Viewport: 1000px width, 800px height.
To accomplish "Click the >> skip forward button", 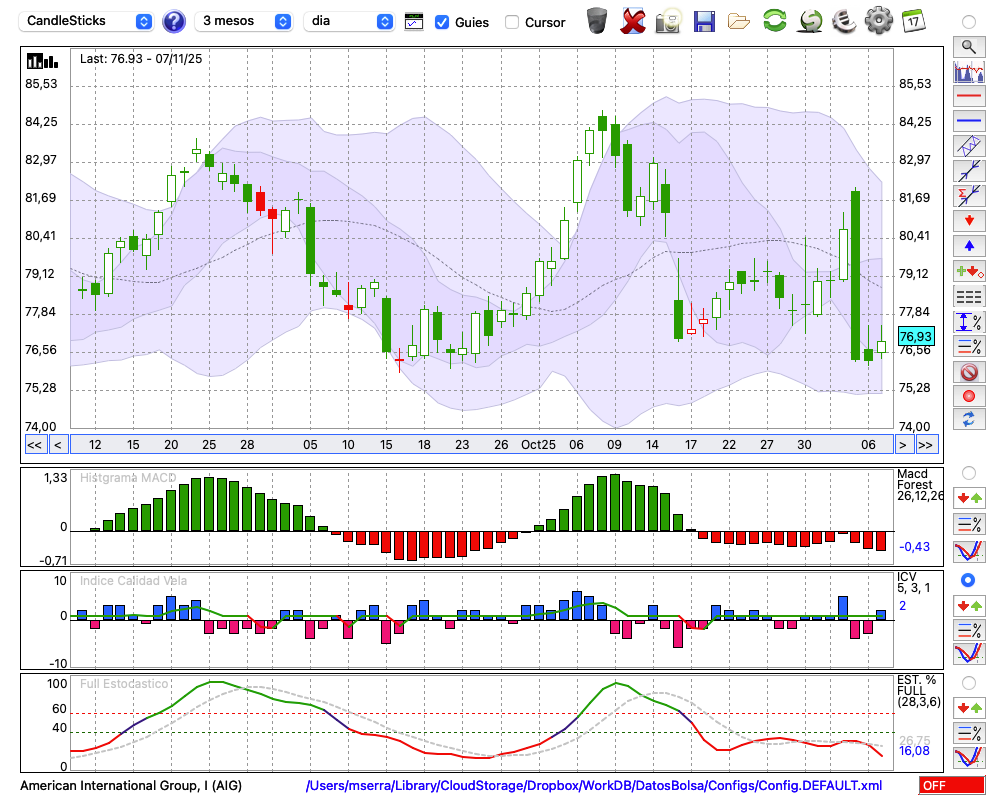I will [x=927, y=444].
